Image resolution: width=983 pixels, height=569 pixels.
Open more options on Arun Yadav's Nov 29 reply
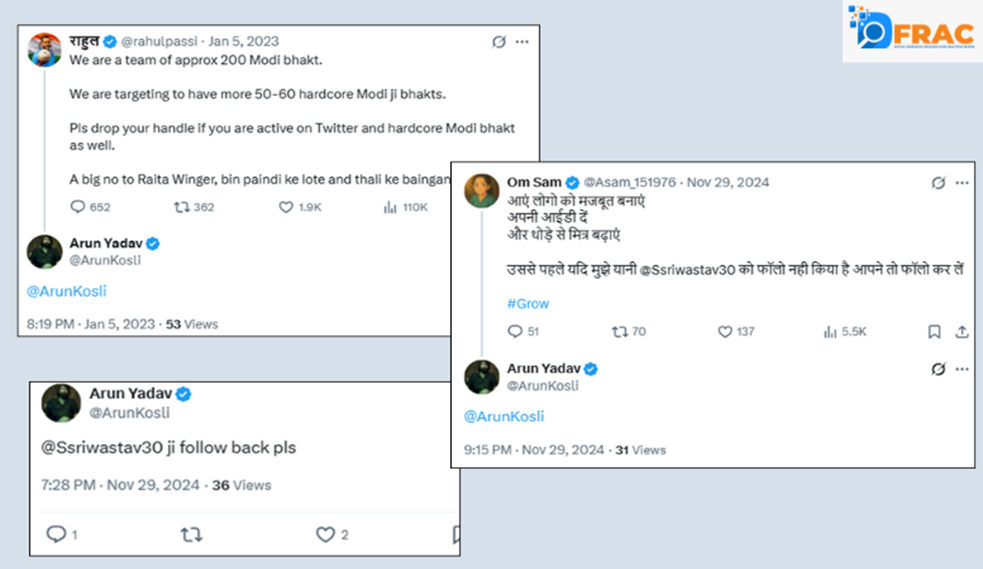point(961,369)
